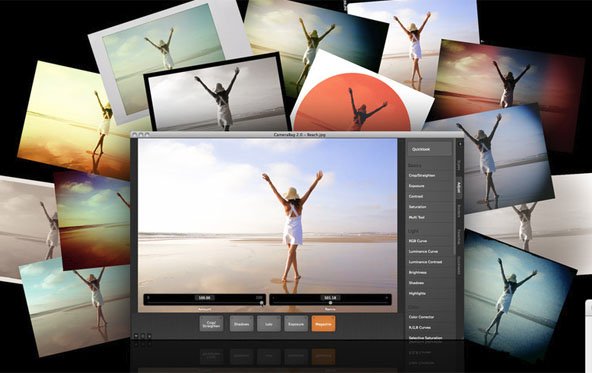Click the Amount slider handle
Image resolution: width=592 pixels, height=373 pixels.
tap(261, 303)
